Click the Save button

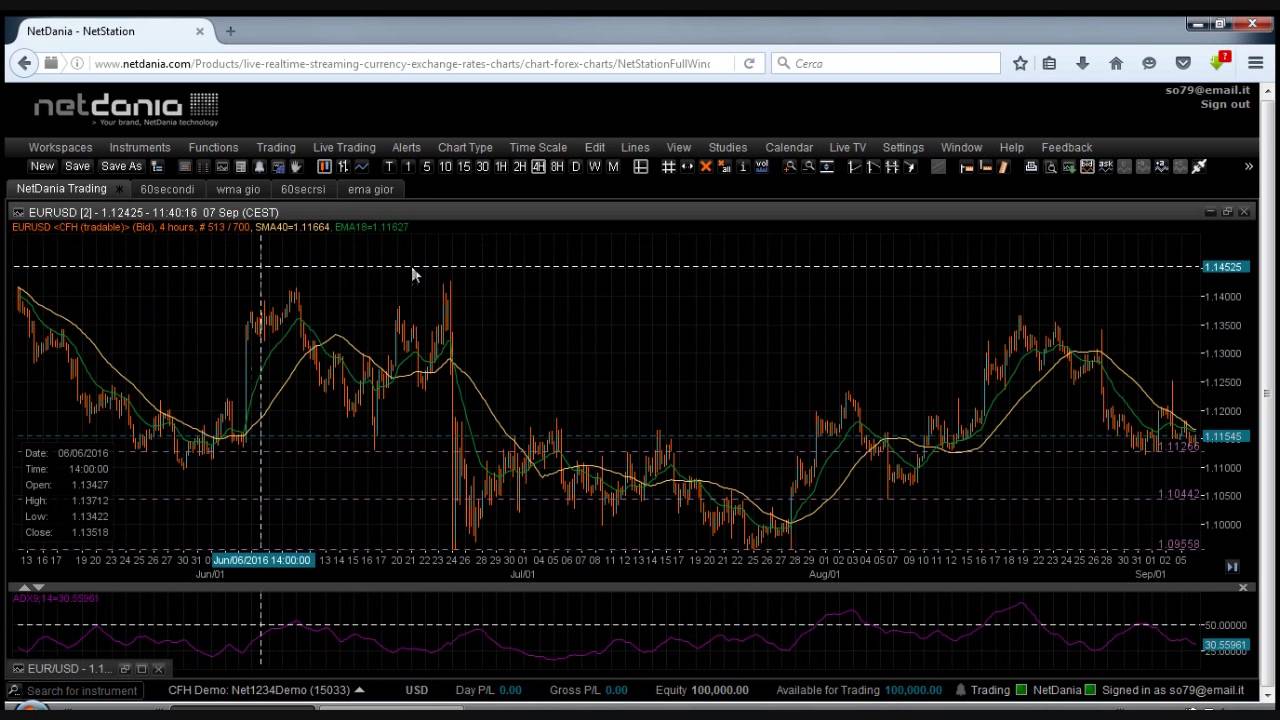pos(77,166)
